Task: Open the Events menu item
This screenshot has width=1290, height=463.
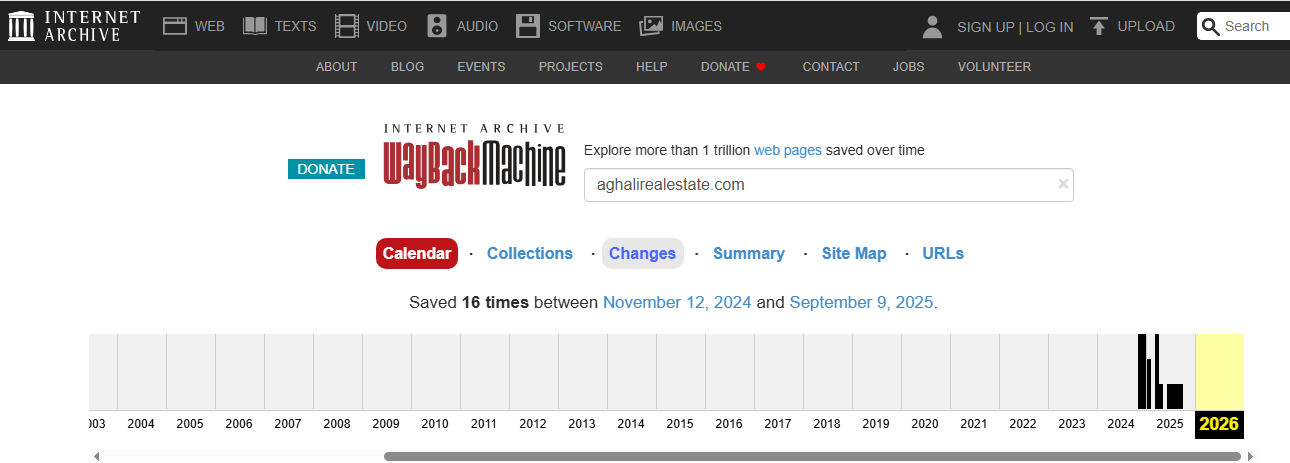Action: click(481, 67)
